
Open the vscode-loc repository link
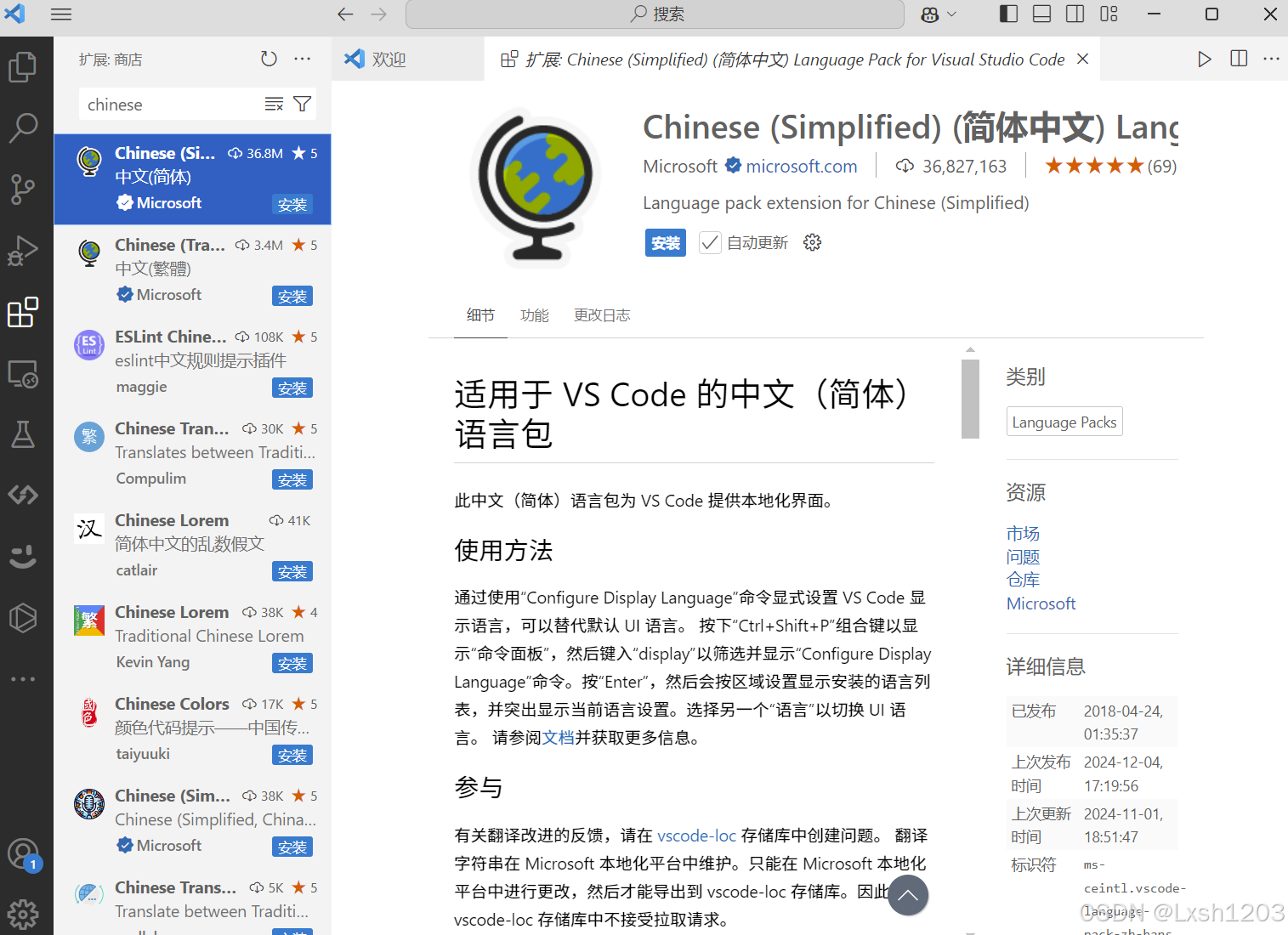pyautogui.click(x=697, y=836)
